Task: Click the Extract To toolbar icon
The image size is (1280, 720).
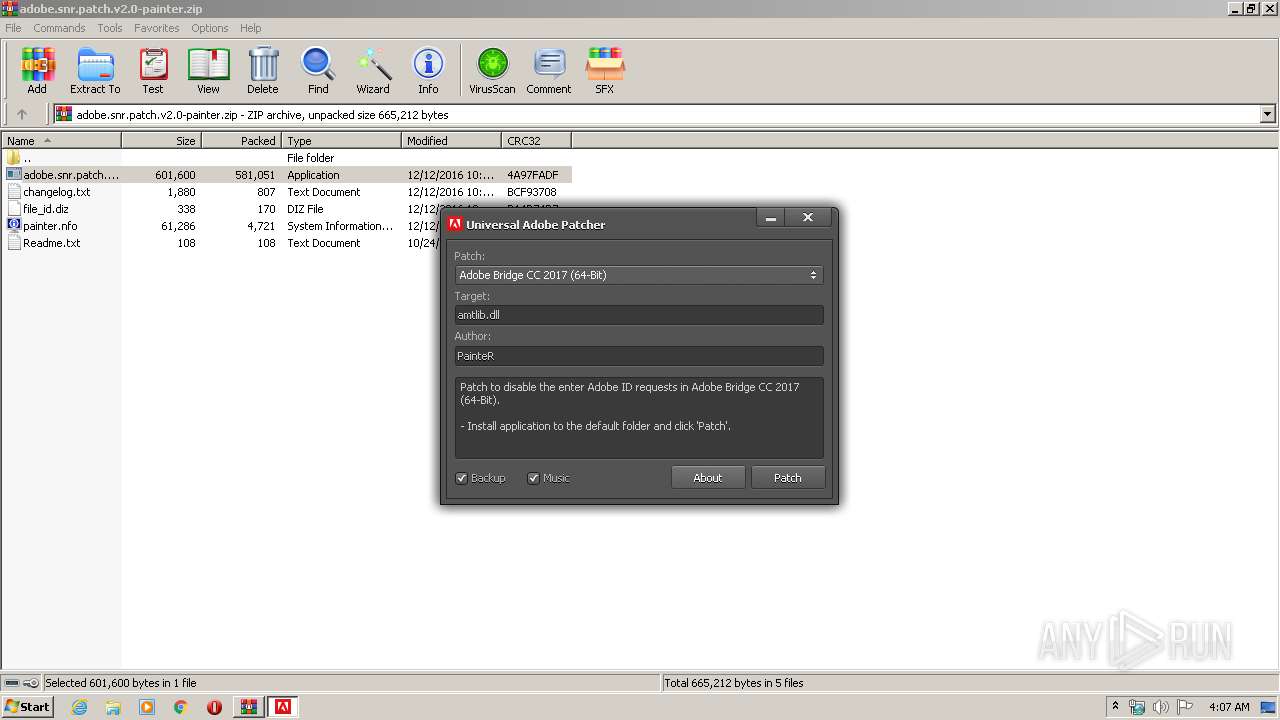Action: point(95,70)
